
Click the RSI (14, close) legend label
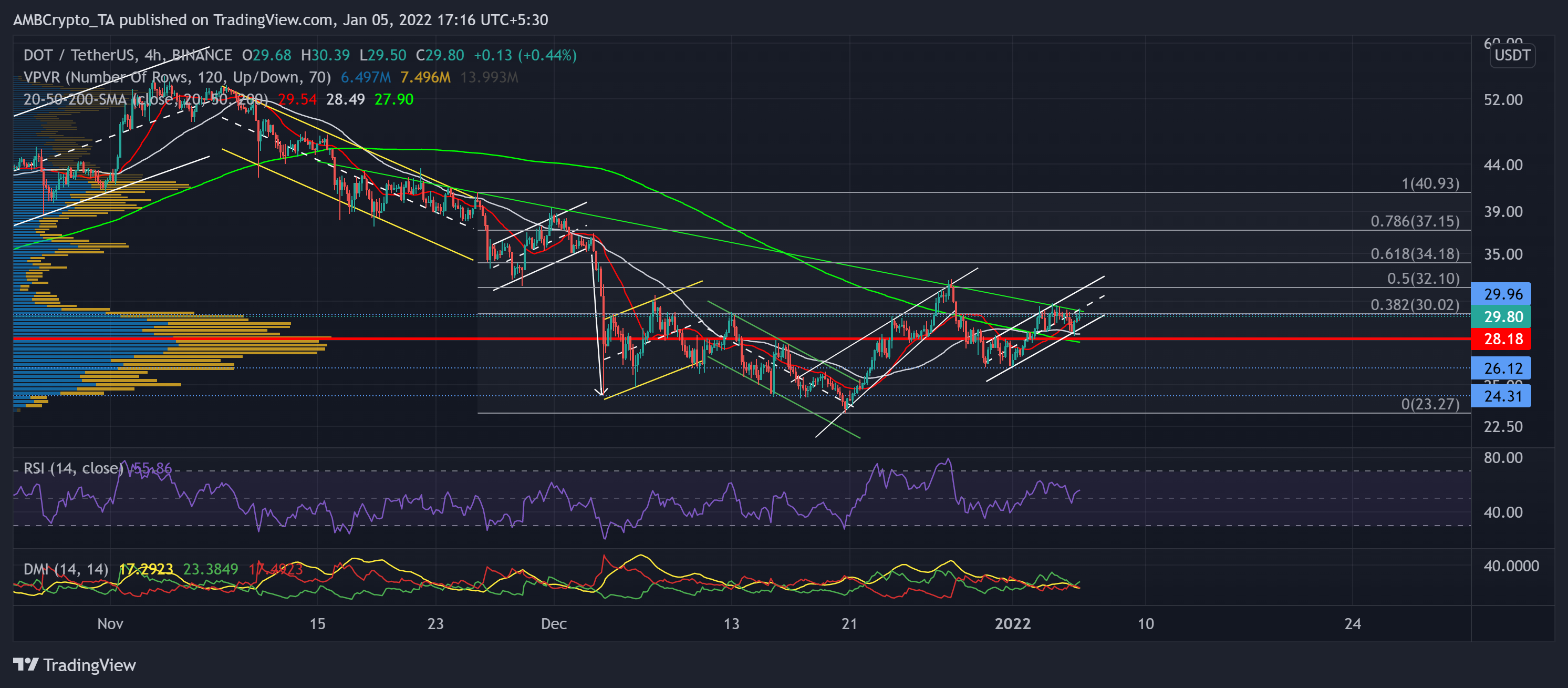click(73, 468)
